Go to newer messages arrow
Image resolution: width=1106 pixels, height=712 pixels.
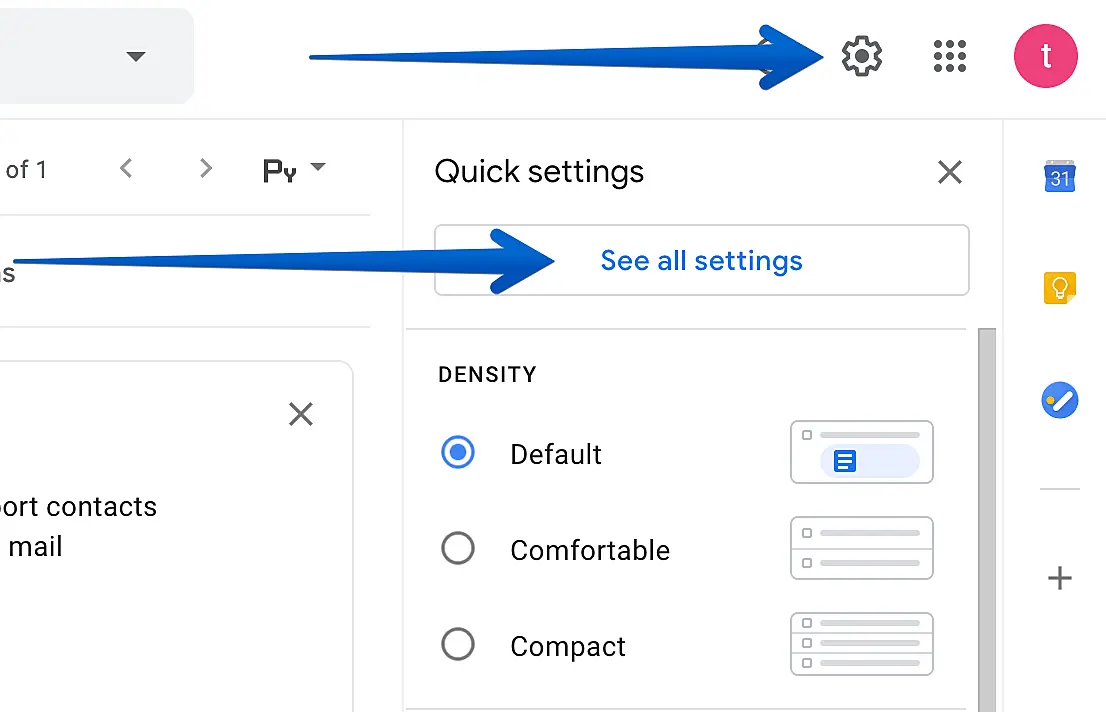[126, 169]
